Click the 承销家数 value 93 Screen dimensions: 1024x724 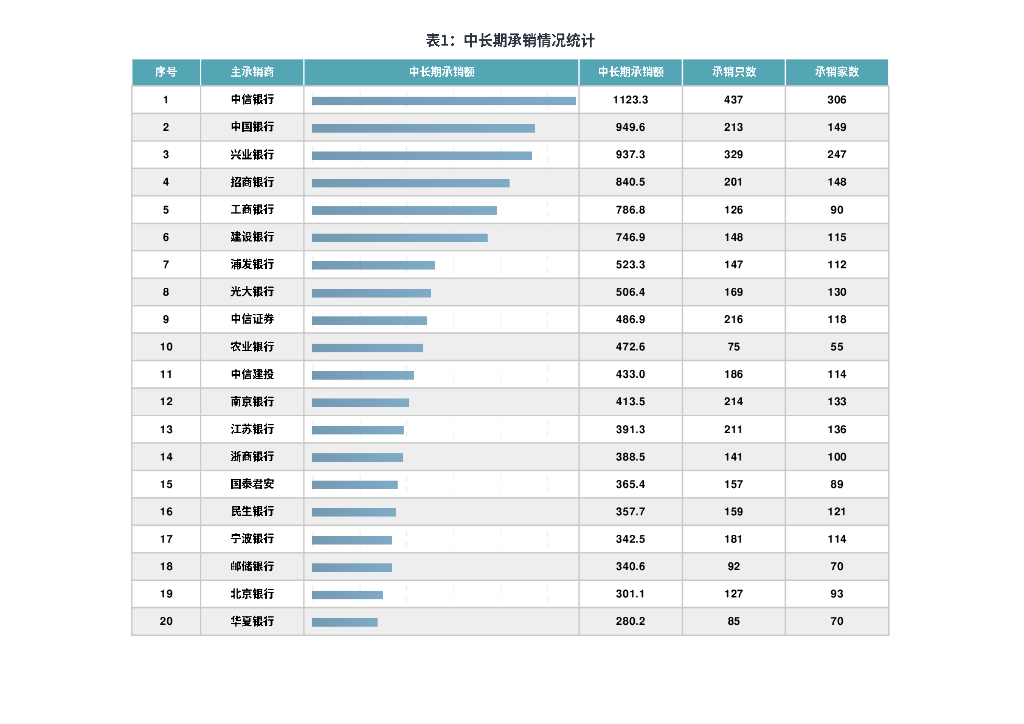pos(837,593)
